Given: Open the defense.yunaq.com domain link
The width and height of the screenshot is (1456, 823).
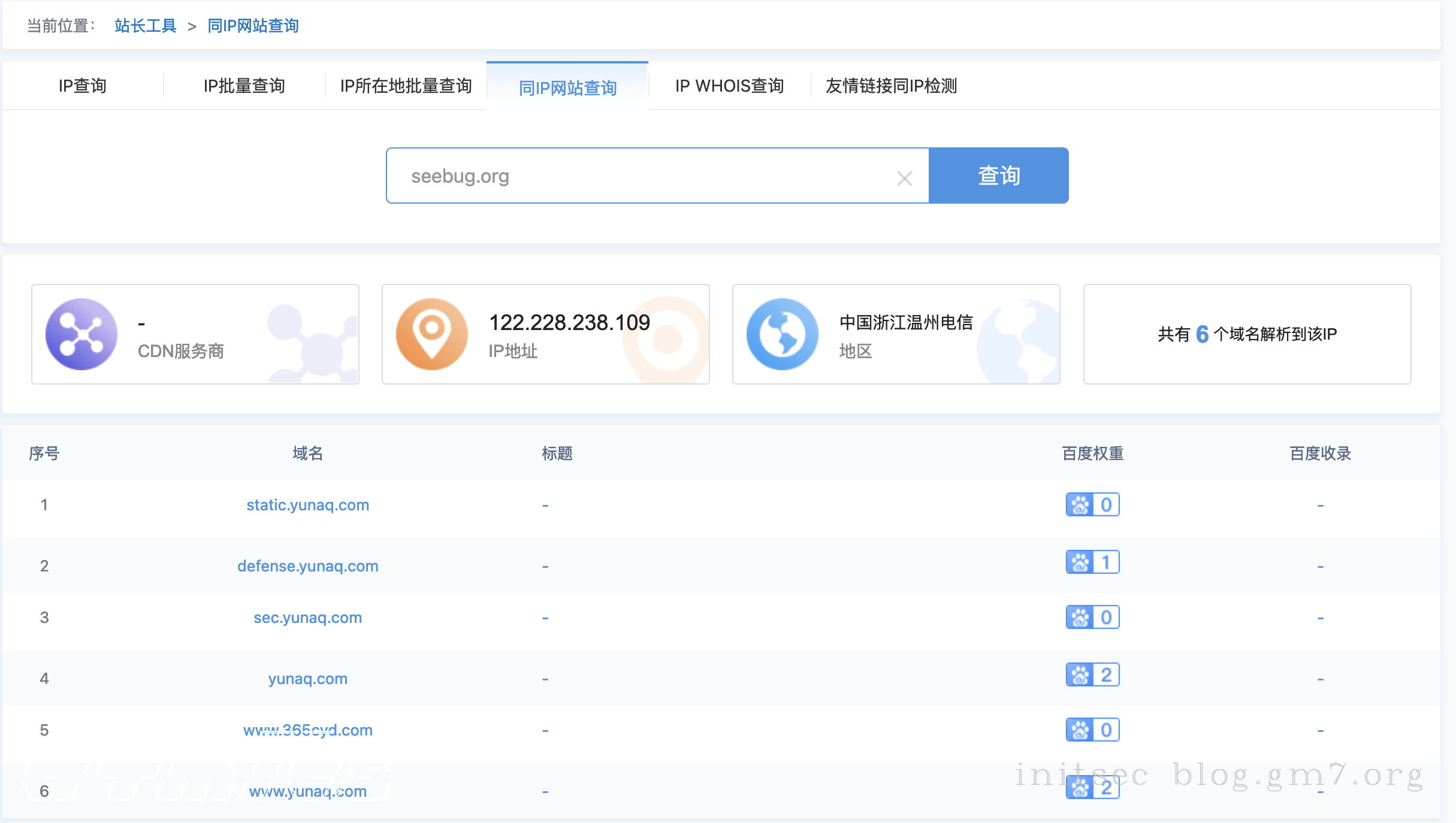Looking at the screenshot, I should tap(307, 566).
